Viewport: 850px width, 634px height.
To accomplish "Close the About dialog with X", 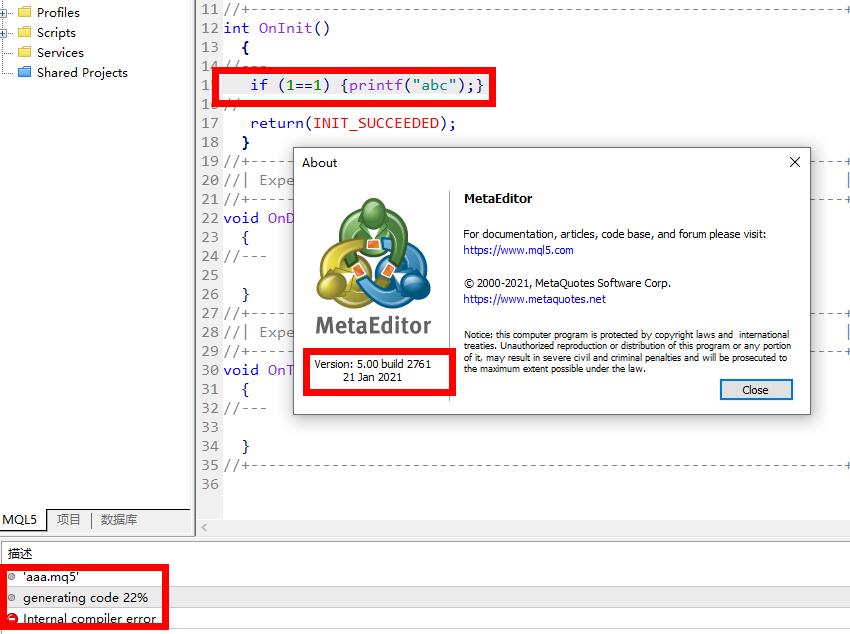I will (x=795, y=162).
